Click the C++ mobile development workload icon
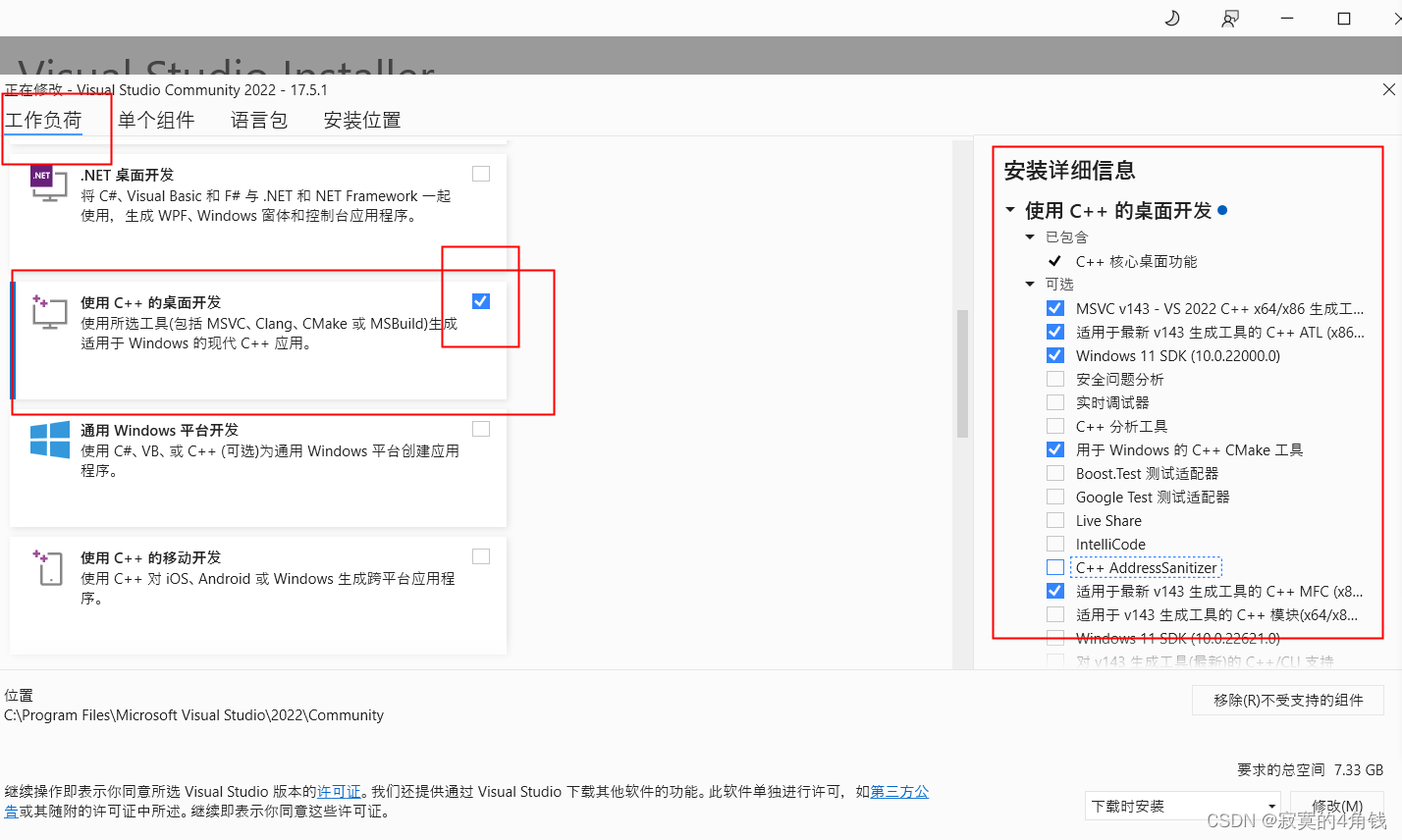This screenshot has height=840, width=1402. click(x=49, y=567)
